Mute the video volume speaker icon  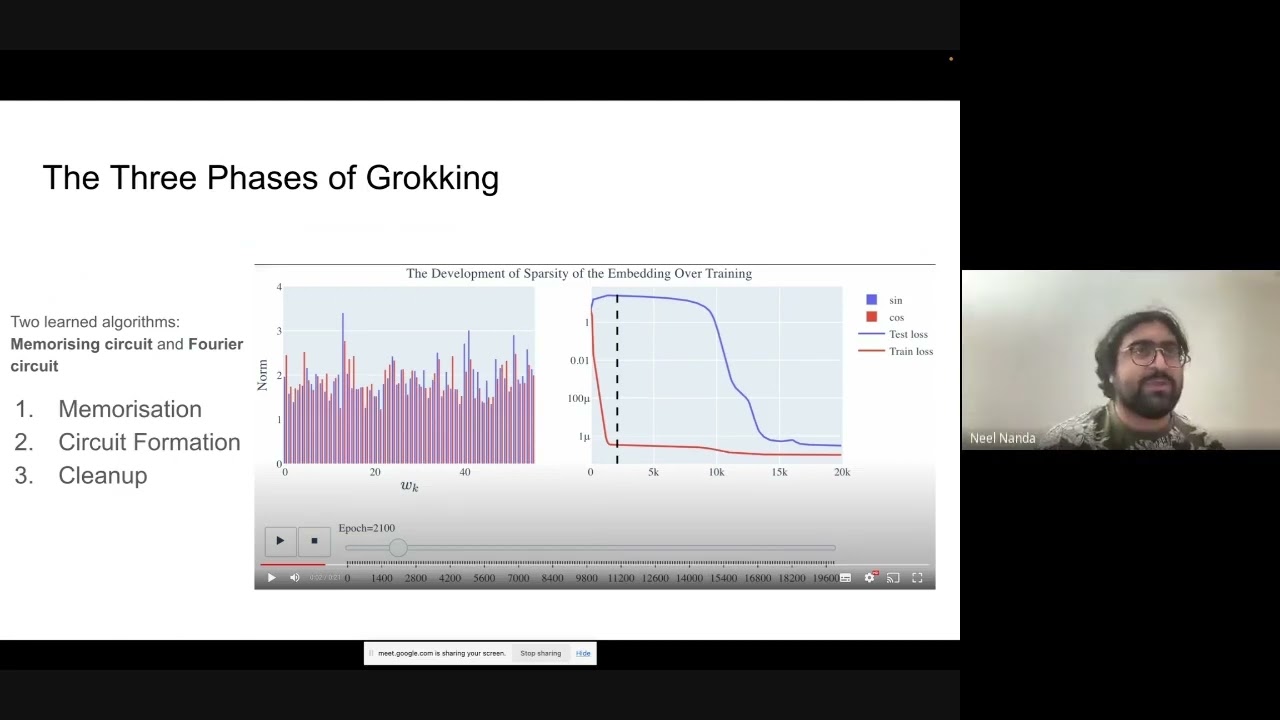[x=294, y=577]
